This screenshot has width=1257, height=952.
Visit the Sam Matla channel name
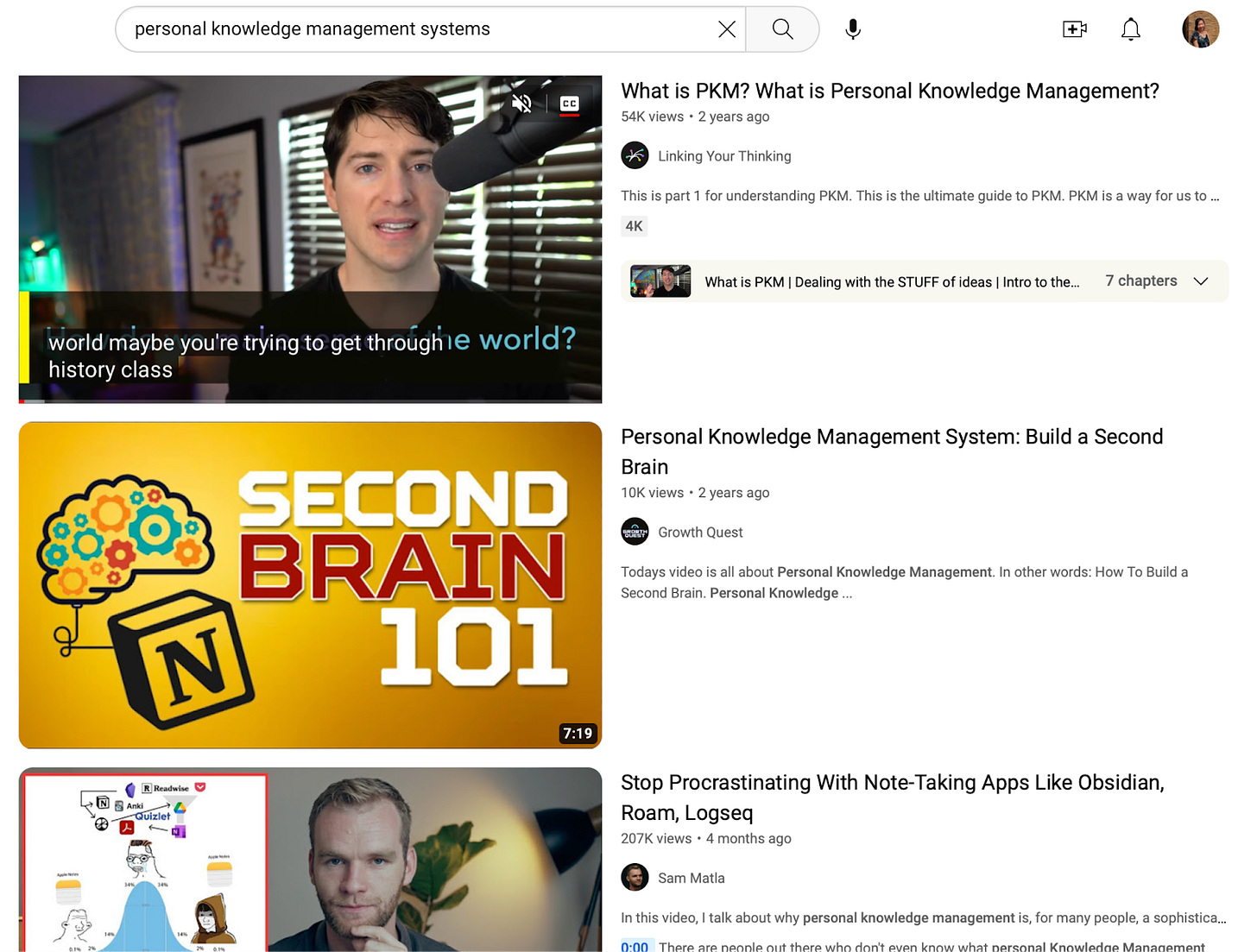692,878
